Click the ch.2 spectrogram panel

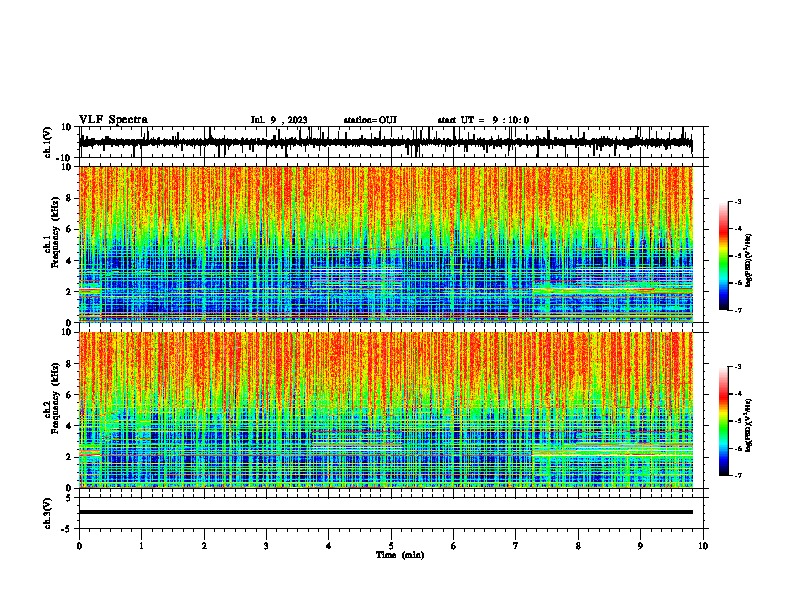(385, 410)
